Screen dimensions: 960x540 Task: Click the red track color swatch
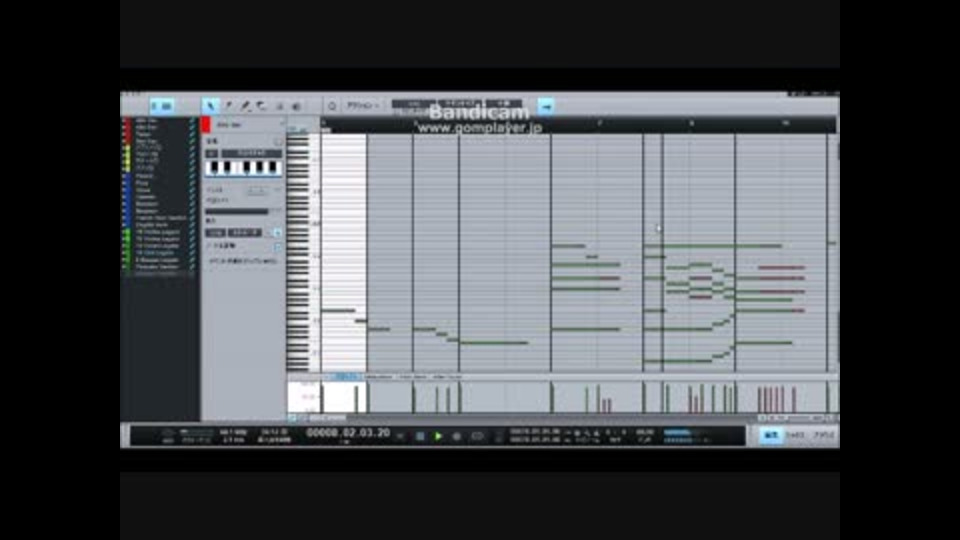[x=206, y=125]
